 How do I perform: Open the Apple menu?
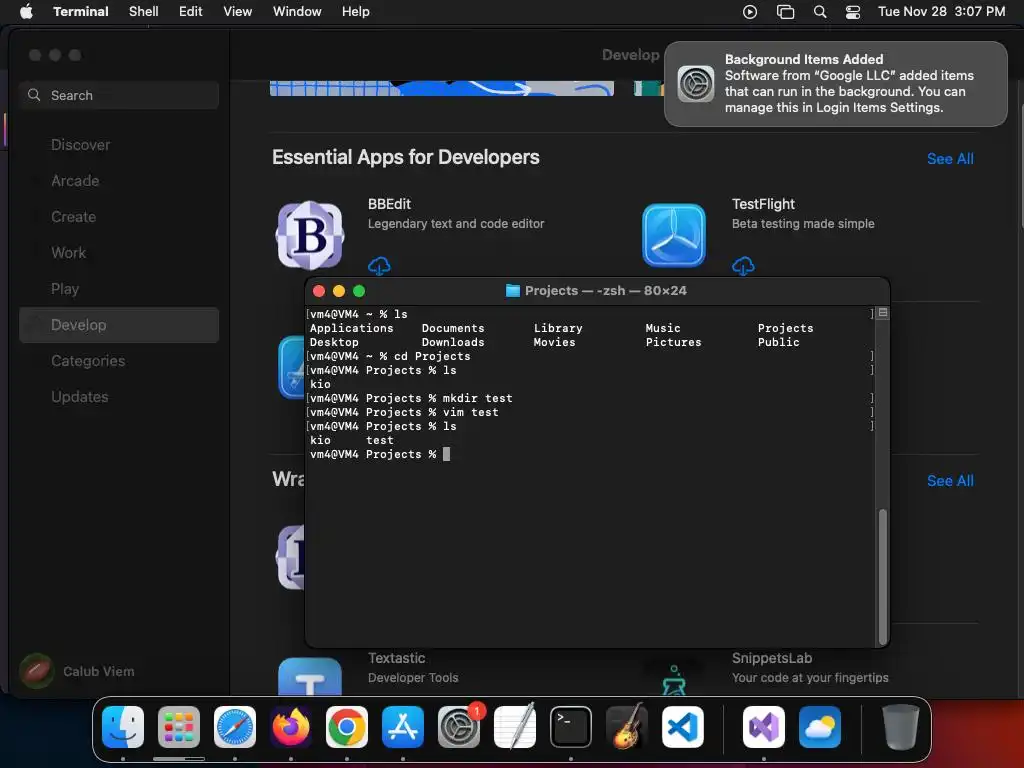(x=26, y=11)
